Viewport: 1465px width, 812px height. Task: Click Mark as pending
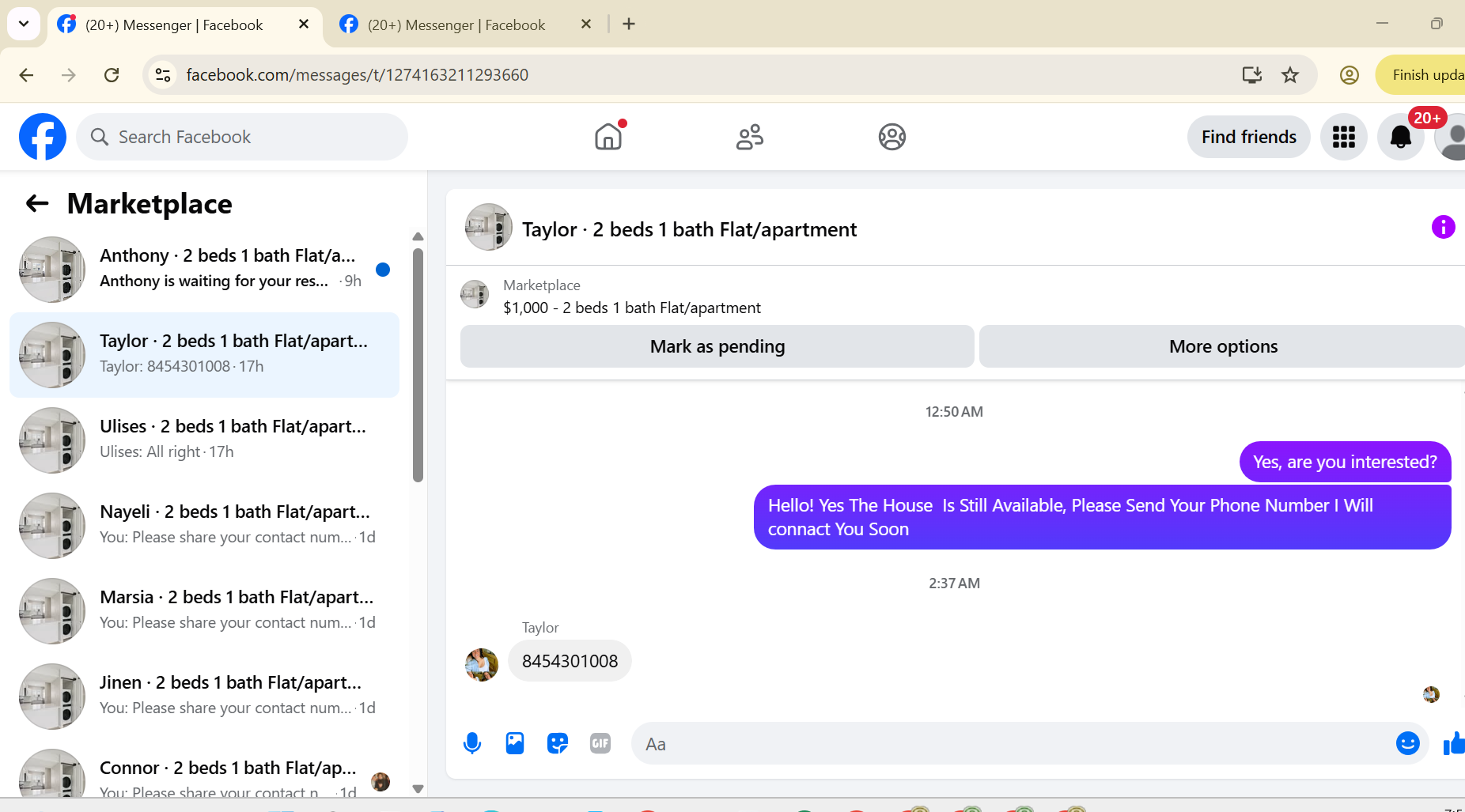pyautogui.click(x=717, y=346)
